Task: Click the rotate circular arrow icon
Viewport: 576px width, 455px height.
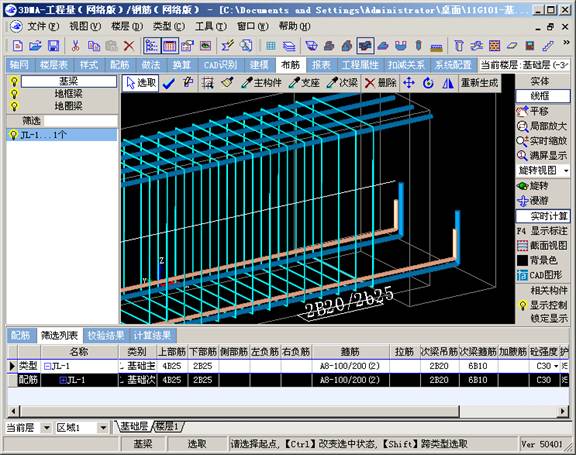Action: 428,83
